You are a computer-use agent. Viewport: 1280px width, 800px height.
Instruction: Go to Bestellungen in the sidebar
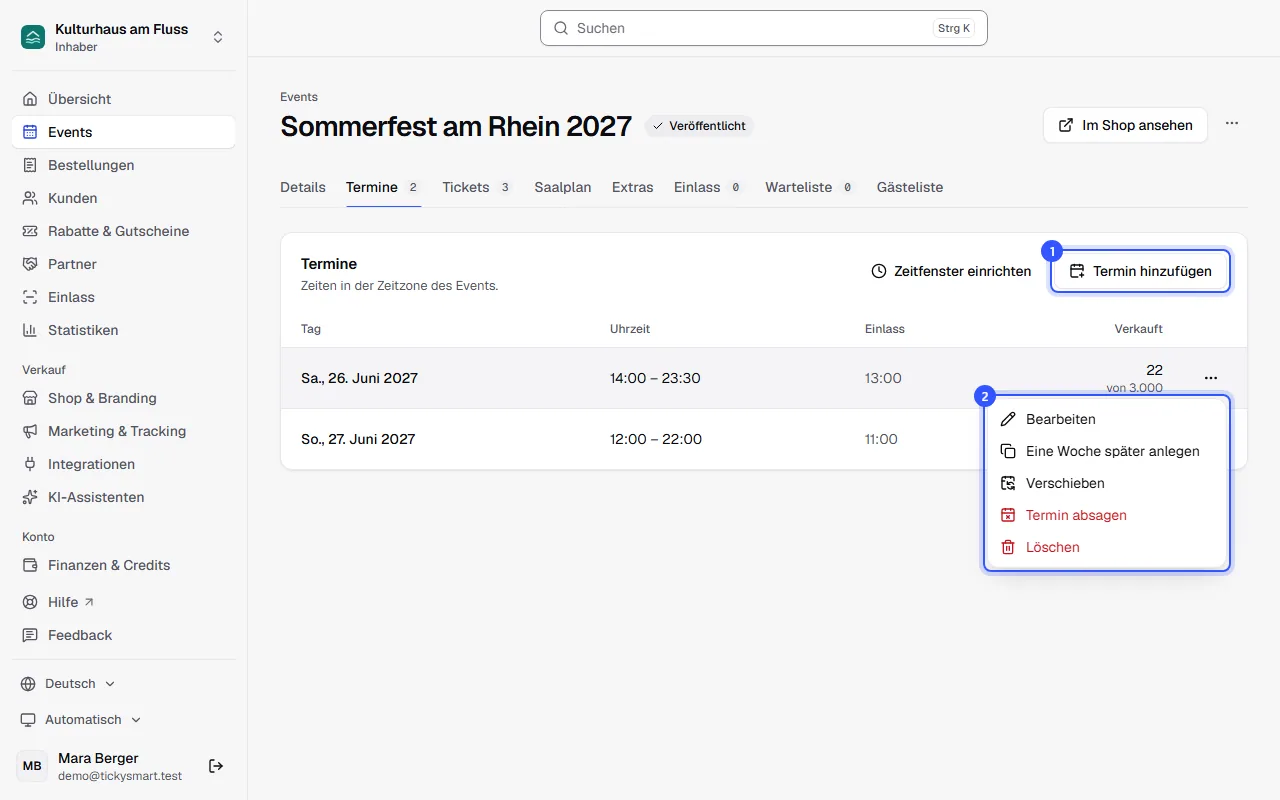tap(123, 165)
